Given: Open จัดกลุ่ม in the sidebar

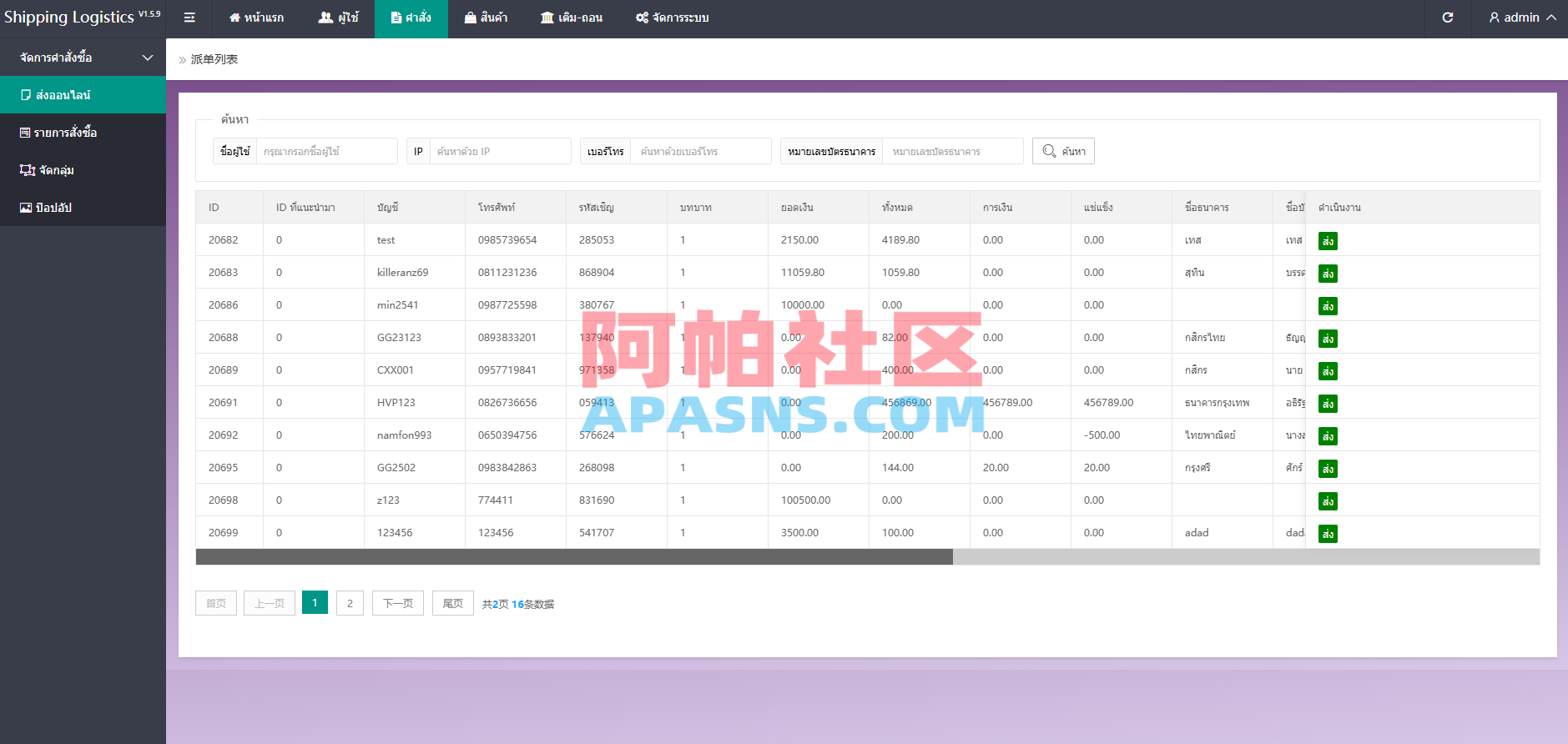Looking at the screenshot, I should [x=83, y=170].
